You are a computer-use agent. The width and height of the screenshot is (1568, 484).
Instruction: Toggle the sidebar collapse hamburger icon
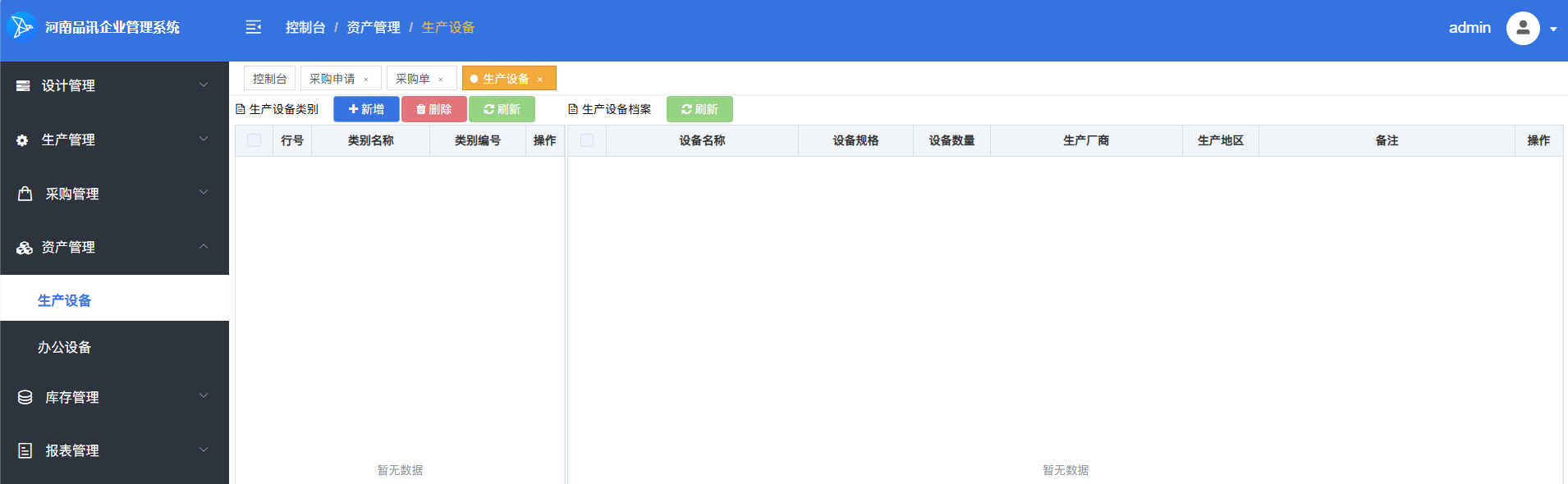click(x=254, y=27)
